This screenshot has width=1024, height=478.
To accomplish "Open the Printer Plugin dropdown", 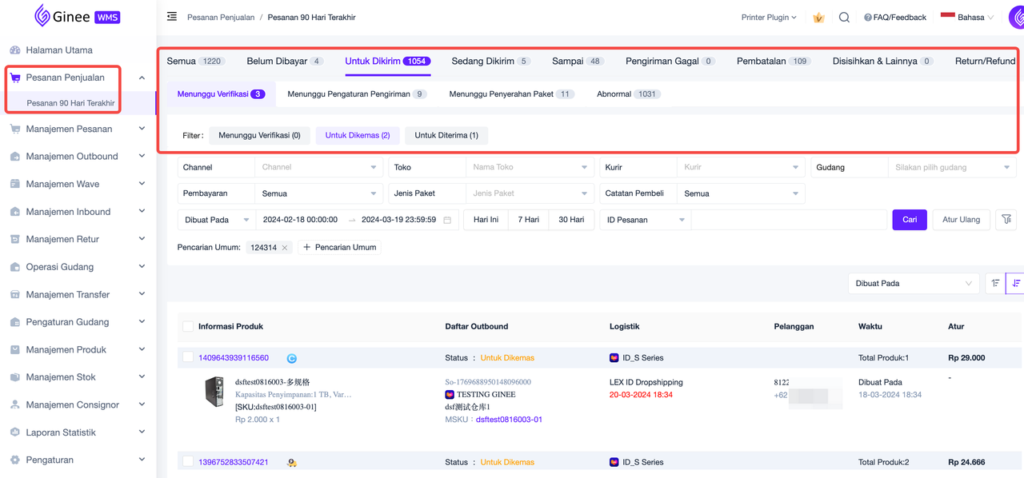I will (771, 17).
